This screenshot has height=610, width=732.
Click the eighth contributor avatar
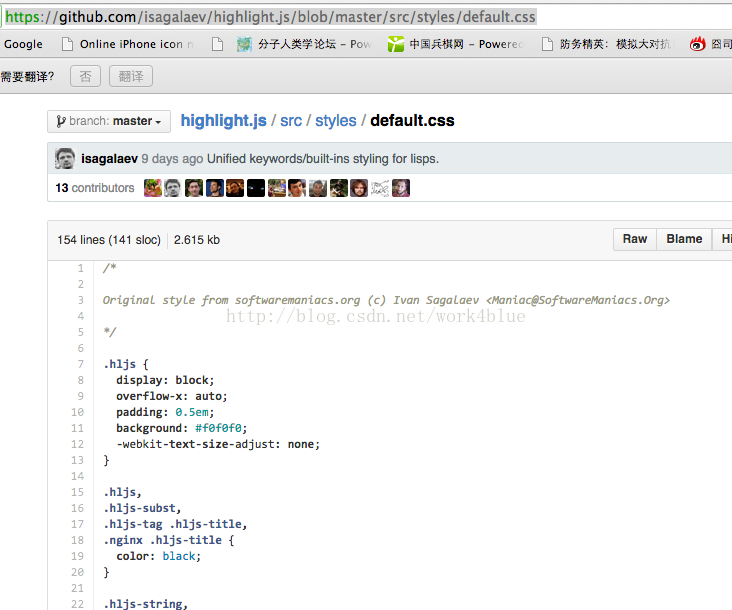click(297, 188)
